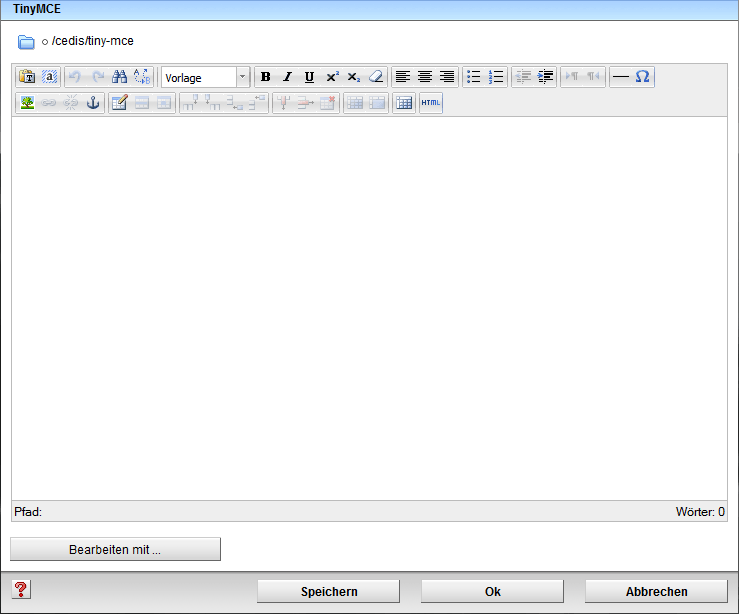This screenshot has height=614, width=739.
Task: Delete the table via red X icon
Action: [328, 103]
